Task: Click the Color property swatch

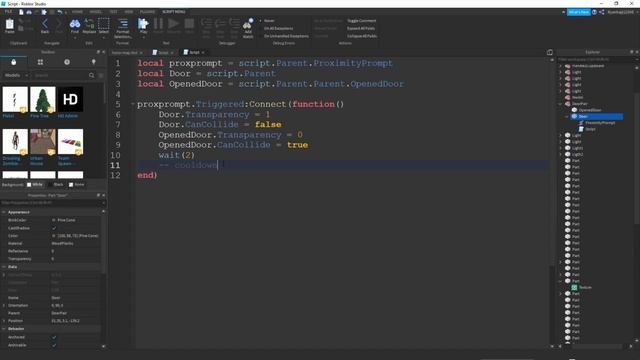Action: 53,236
